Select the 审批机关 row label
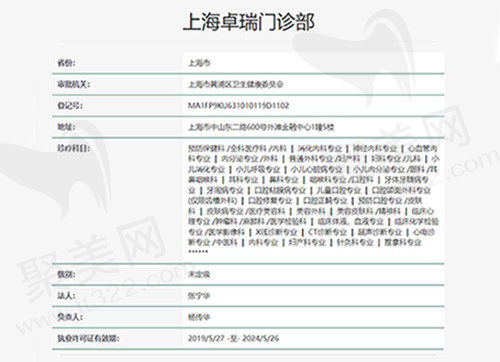The width and height of the screenshot is (500, 362). [74, 84]
